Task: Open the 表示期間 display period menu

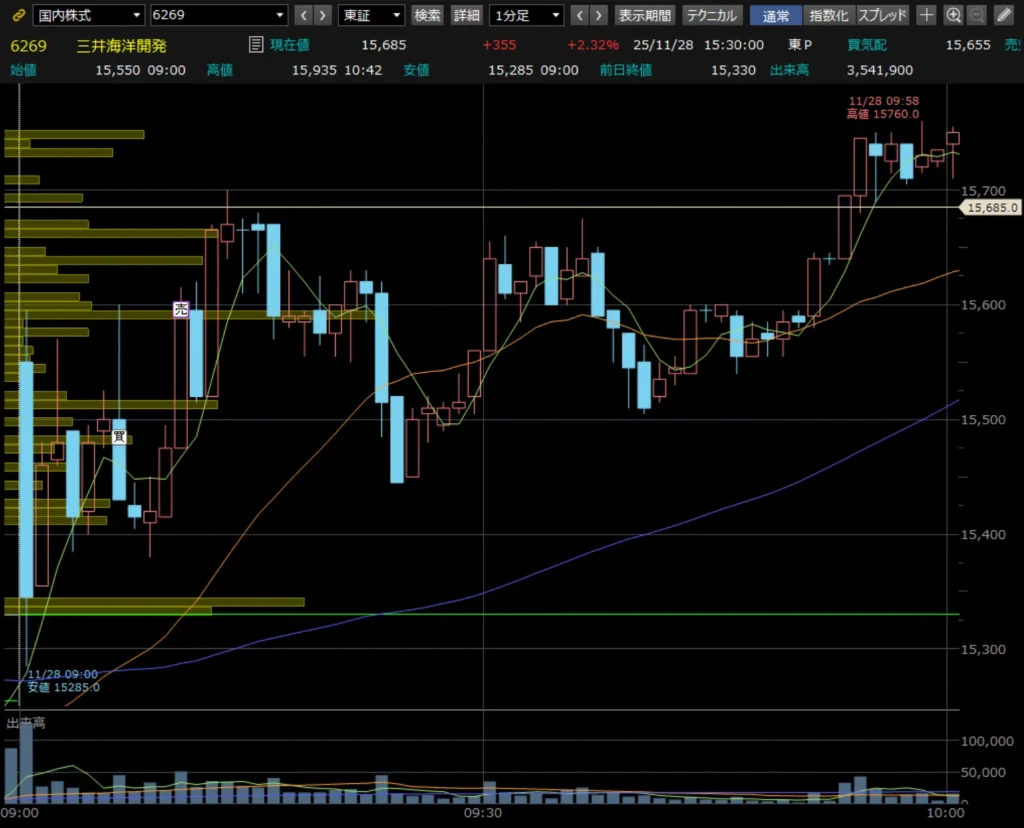Action: pos(645,15)
